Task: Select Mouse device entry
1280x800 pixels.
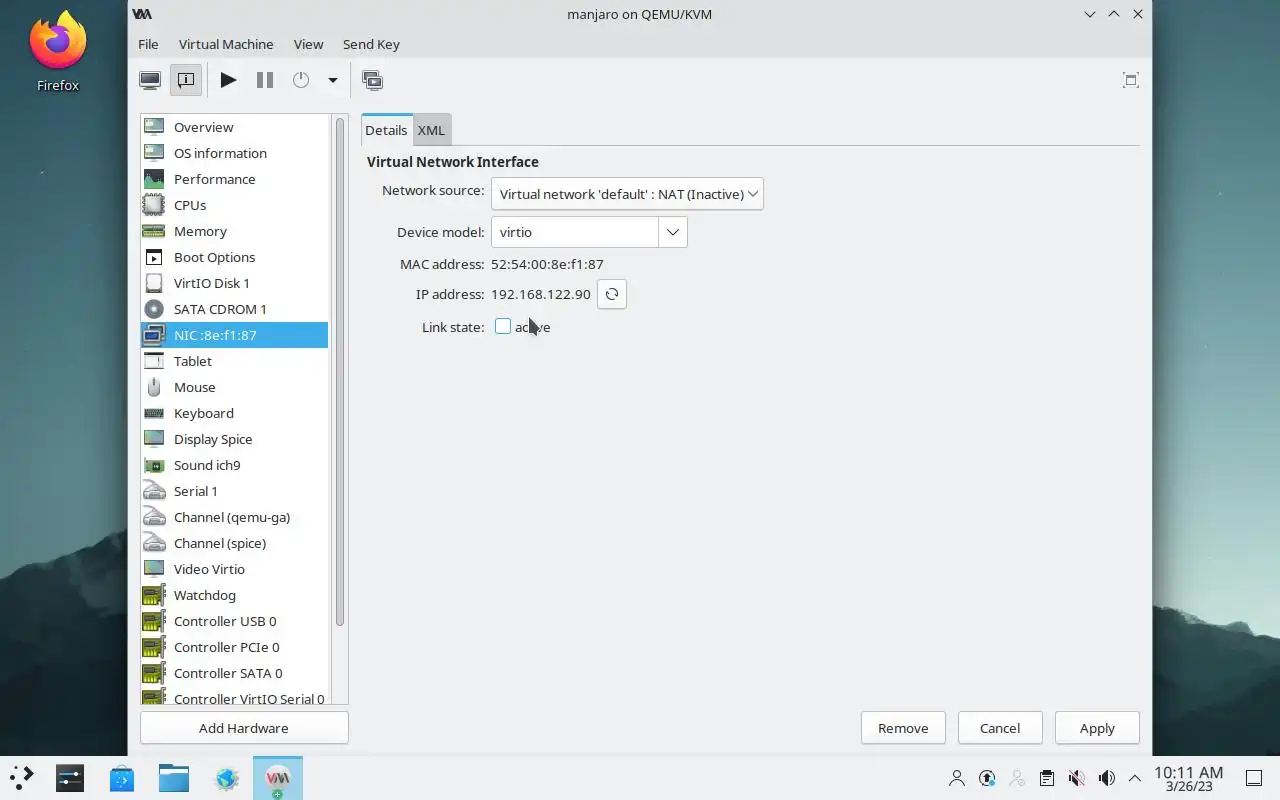Action: pyautogui.click(x=234, y=387)
